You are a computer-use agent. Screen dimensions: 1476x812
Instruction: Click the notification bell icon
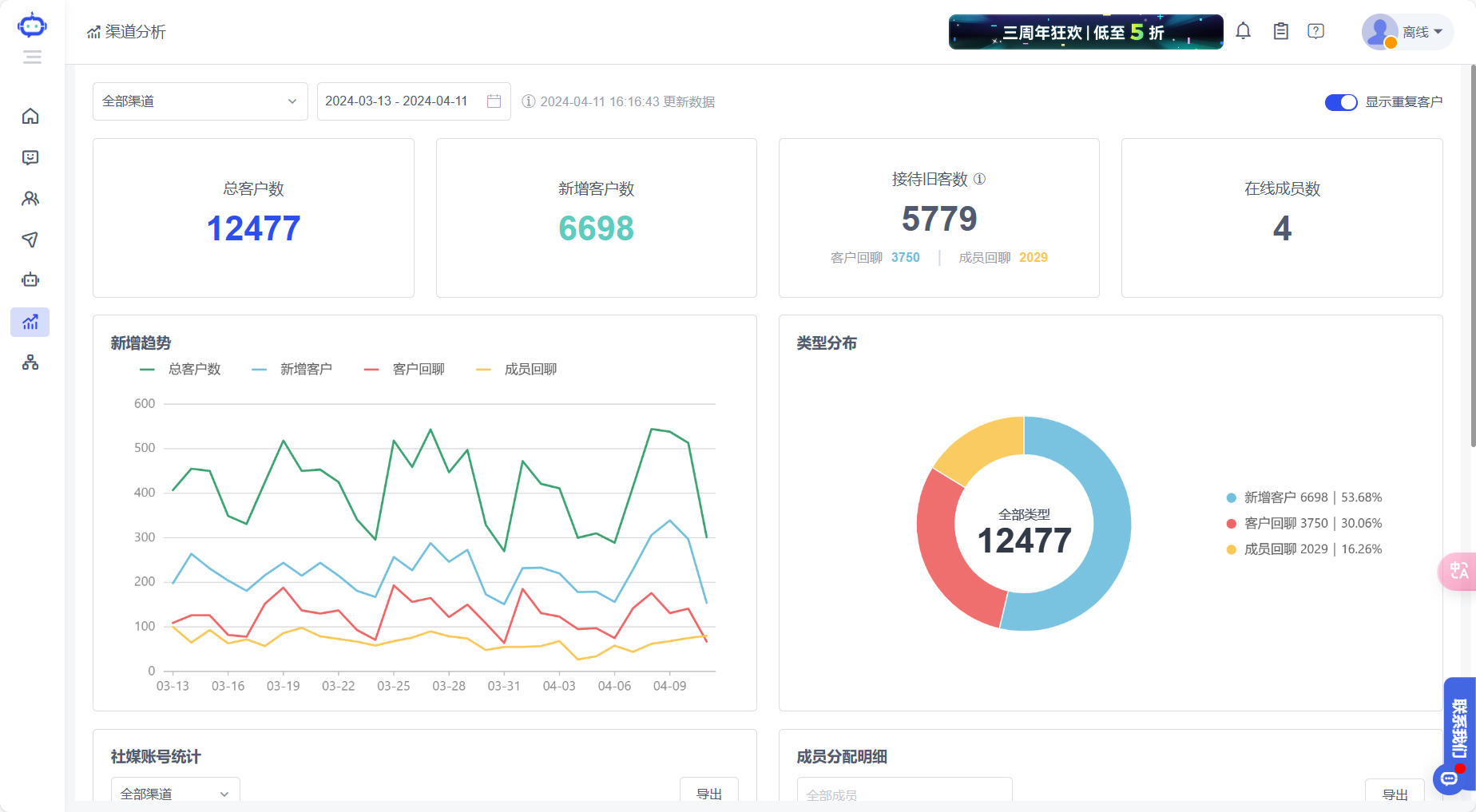(x=1243, y=32)
